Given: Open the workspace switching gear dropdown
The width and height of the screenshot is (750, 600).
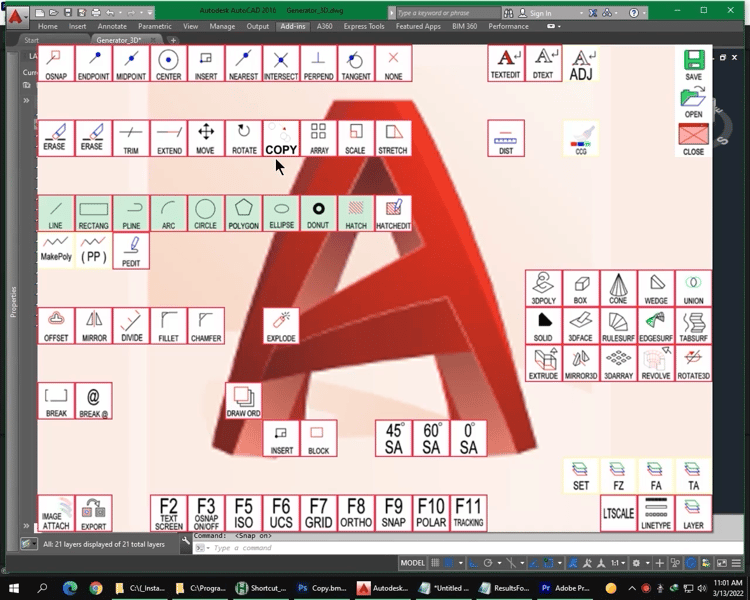Looking at the screenshot, I should coord(647,563).
